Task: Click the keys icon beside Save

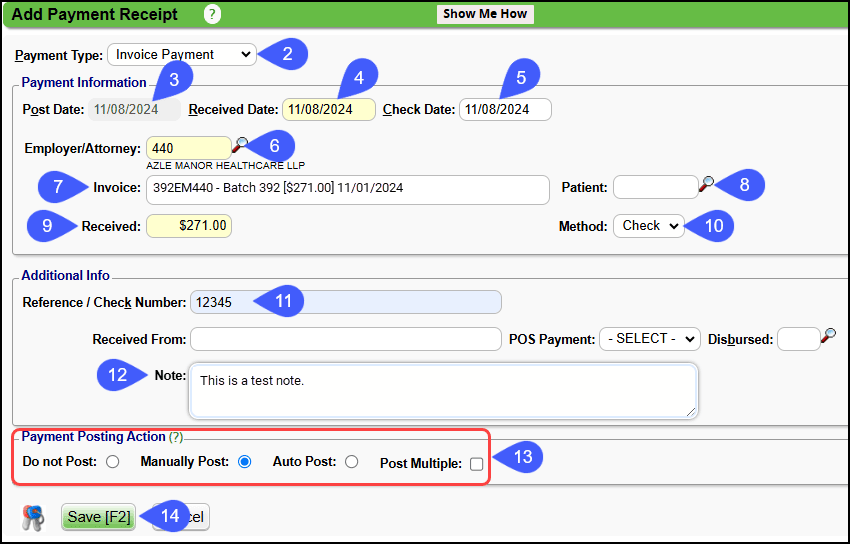Action: click(33, 517)
